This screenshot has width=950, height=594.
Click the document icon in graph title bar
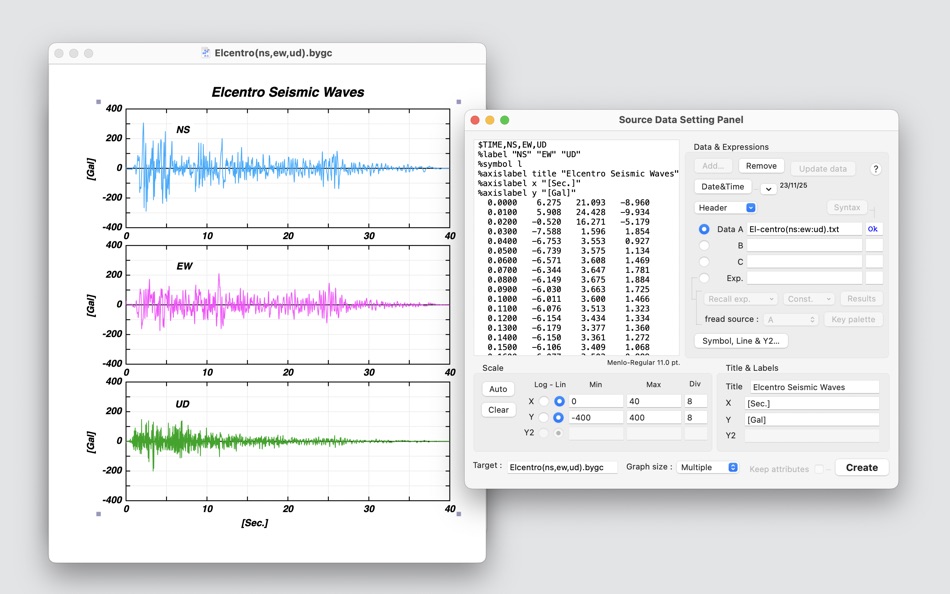205,53
